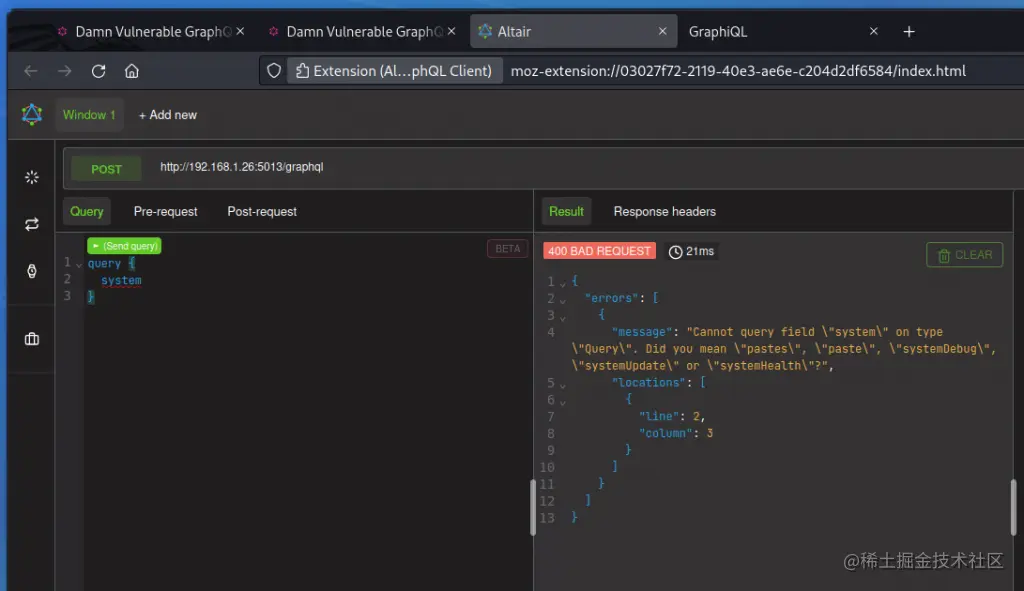Image resolution: width=1024 pixels, height=591 pixels.
Task: Open the Response headers tab
Action: (664, 212)
